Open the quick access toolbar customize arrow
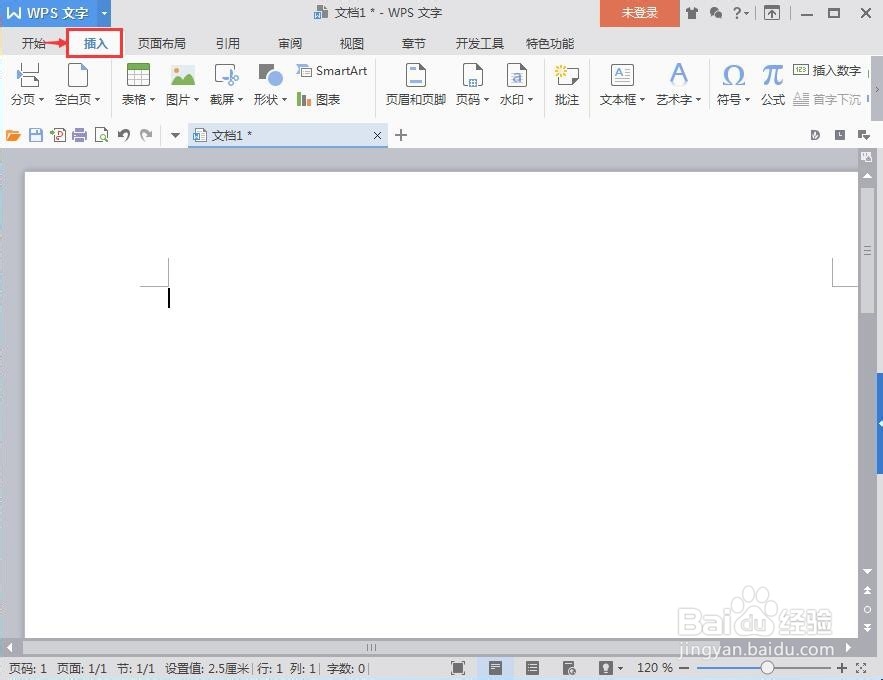The image size is (883, 680). coord(175,135)
